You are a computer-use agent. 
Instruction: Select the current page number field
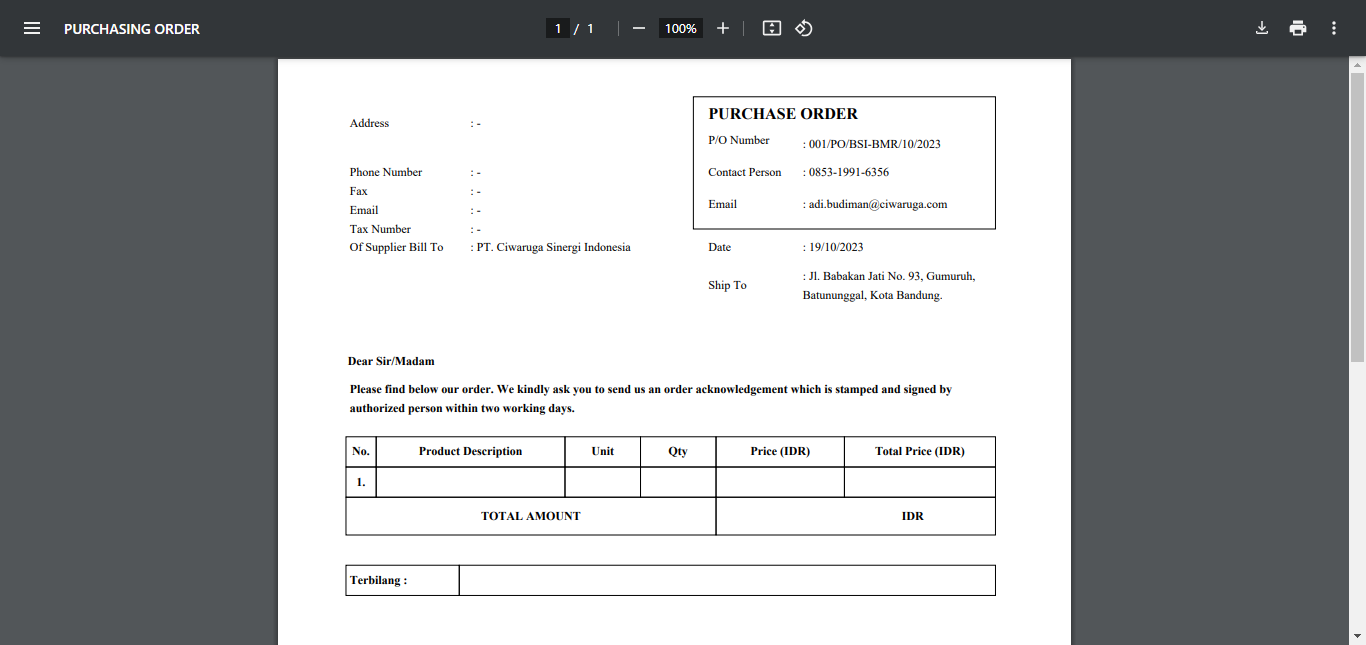pos(558,28)
